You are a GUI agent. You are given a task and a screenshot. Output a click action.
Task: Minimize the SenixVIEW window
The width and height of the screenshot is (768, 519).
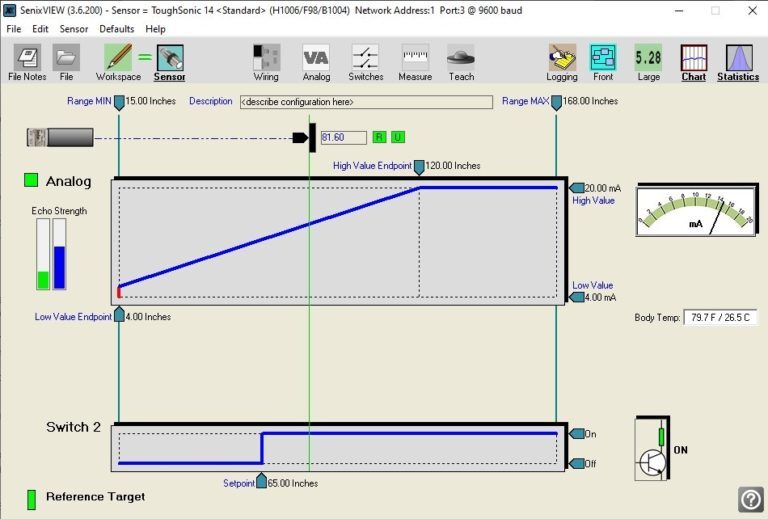point(679,10)
